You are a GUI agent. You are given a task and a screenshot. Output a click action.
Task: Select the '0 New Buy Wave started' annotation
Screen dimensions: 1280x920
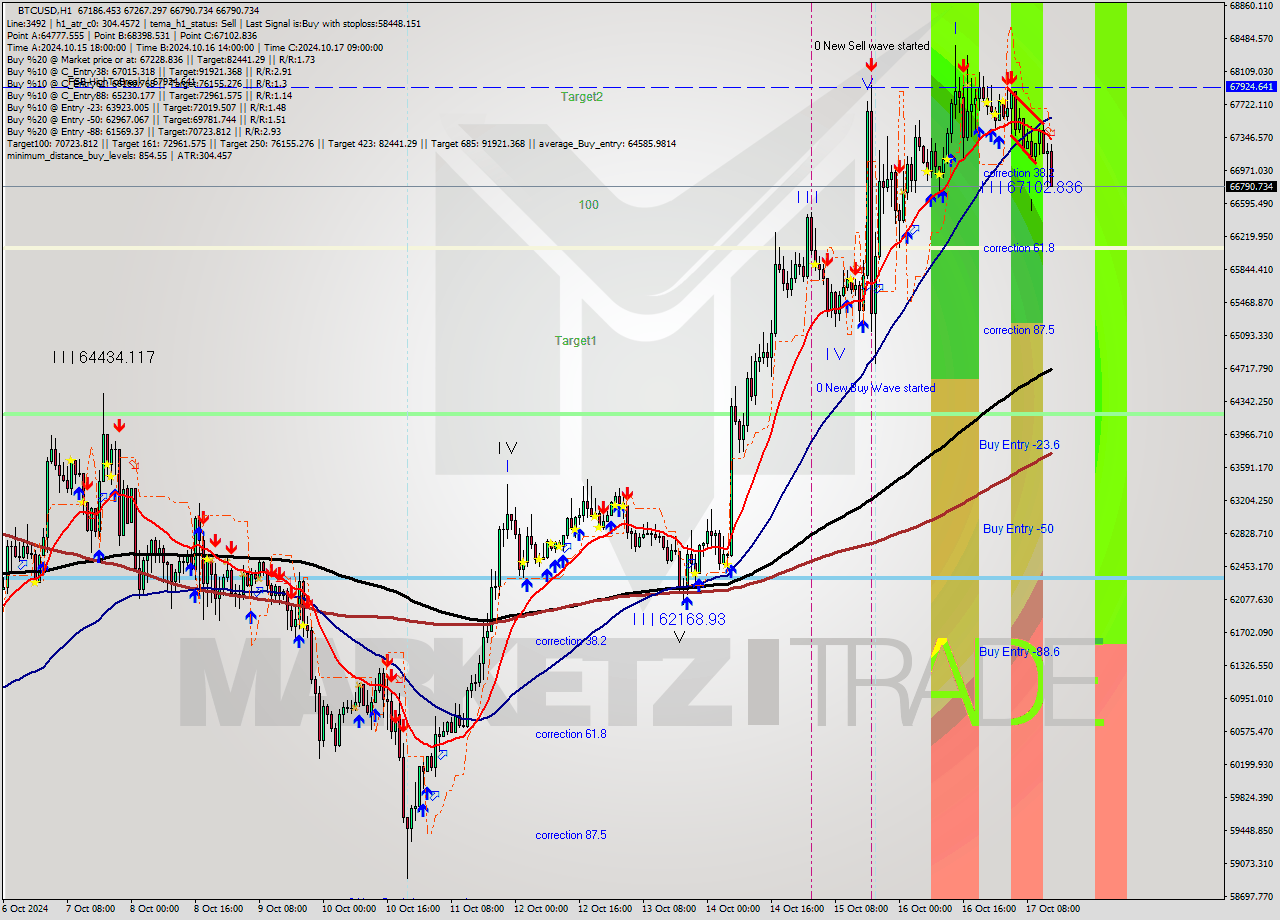(x=876, y=388)
